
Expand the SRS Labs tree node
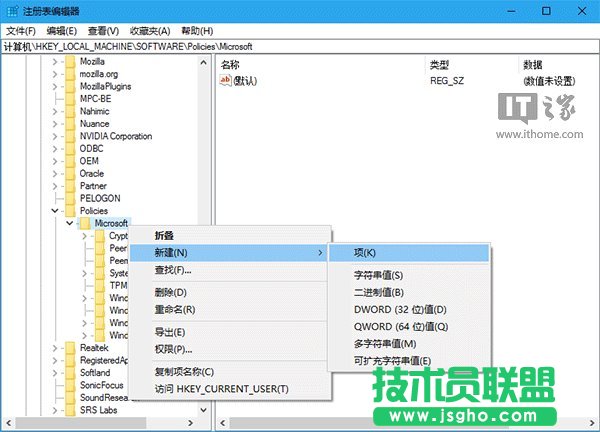pos(55,410)
